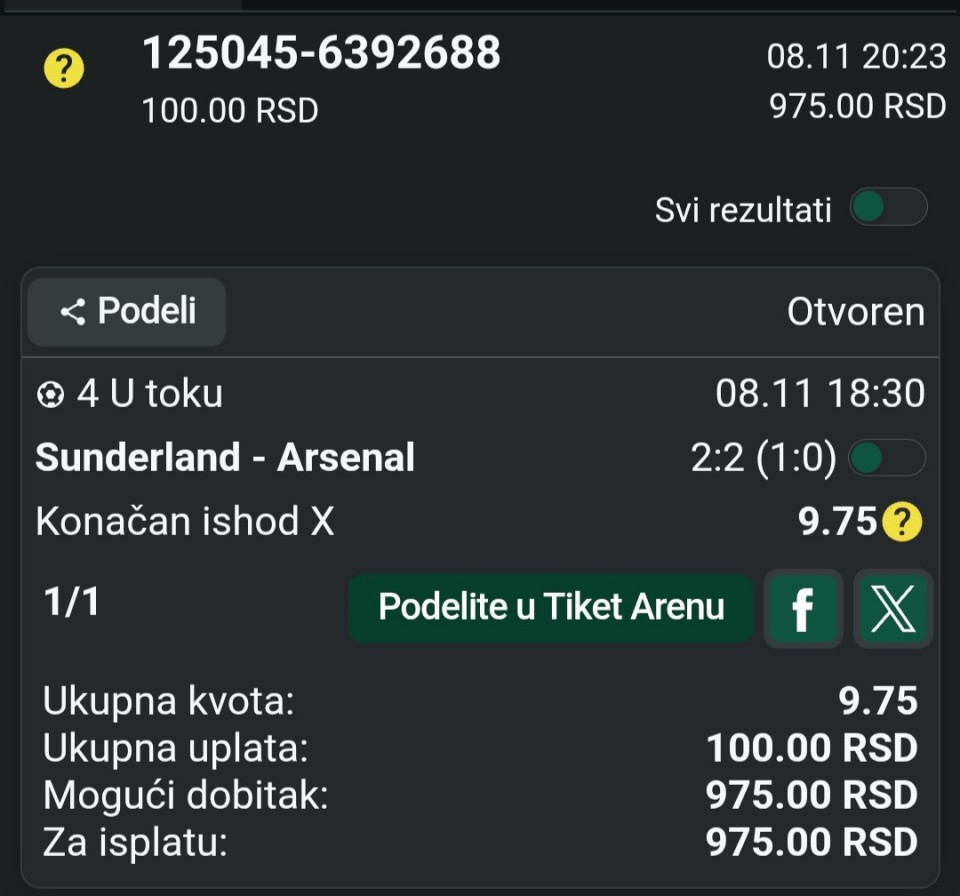Select ticket number 125045-6392688
Screen dimensions: 960x896
click(321, 53)
